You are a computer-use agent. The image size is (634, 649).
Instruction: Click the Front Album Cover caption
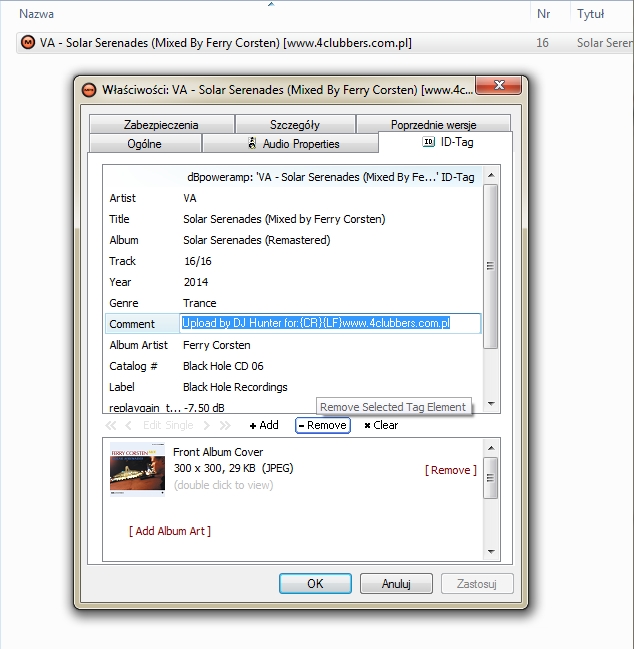click(218, 452)
